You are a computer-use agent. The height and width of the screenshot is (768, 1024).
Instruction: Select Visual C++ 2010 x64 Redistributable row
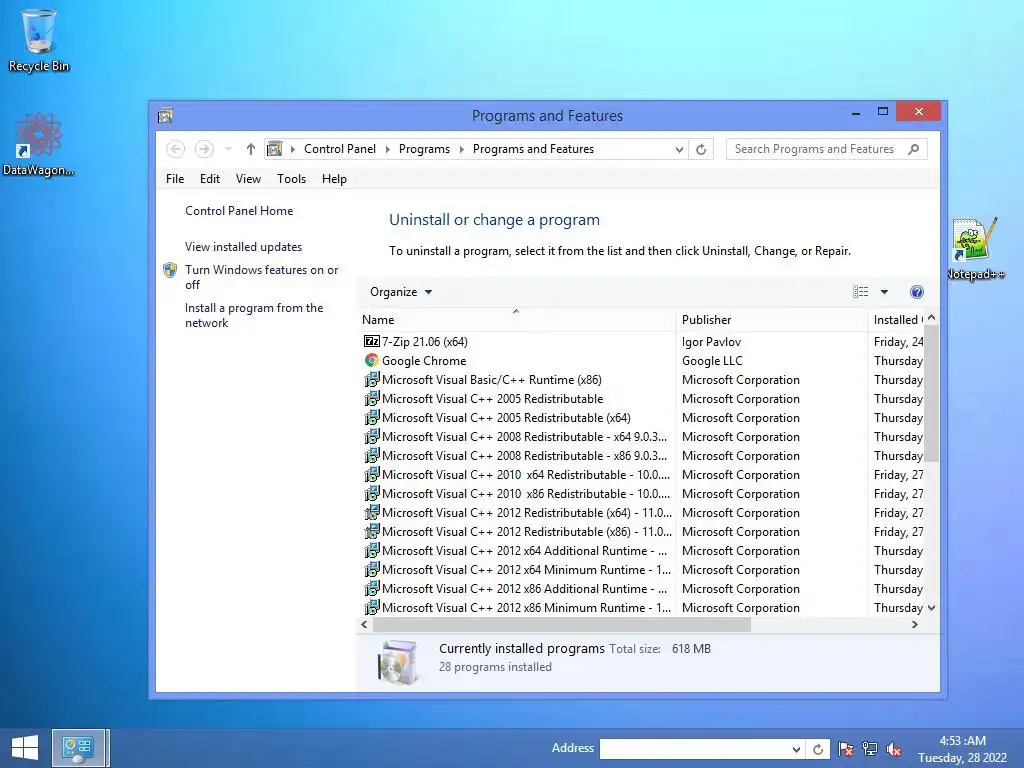[517, 475]
